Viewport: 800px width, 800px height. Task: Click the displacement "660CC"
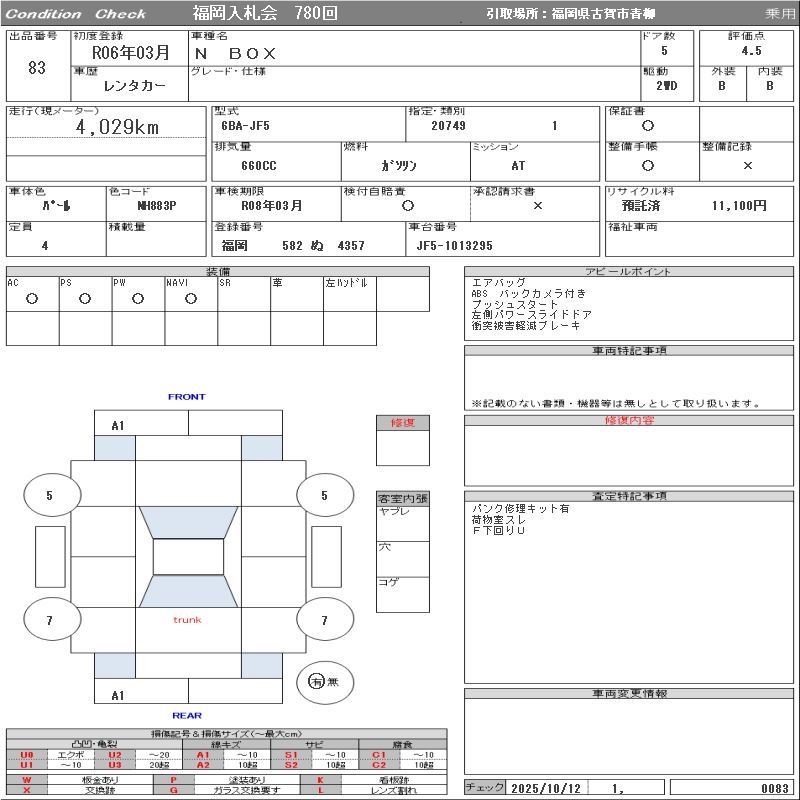point(259,166)
